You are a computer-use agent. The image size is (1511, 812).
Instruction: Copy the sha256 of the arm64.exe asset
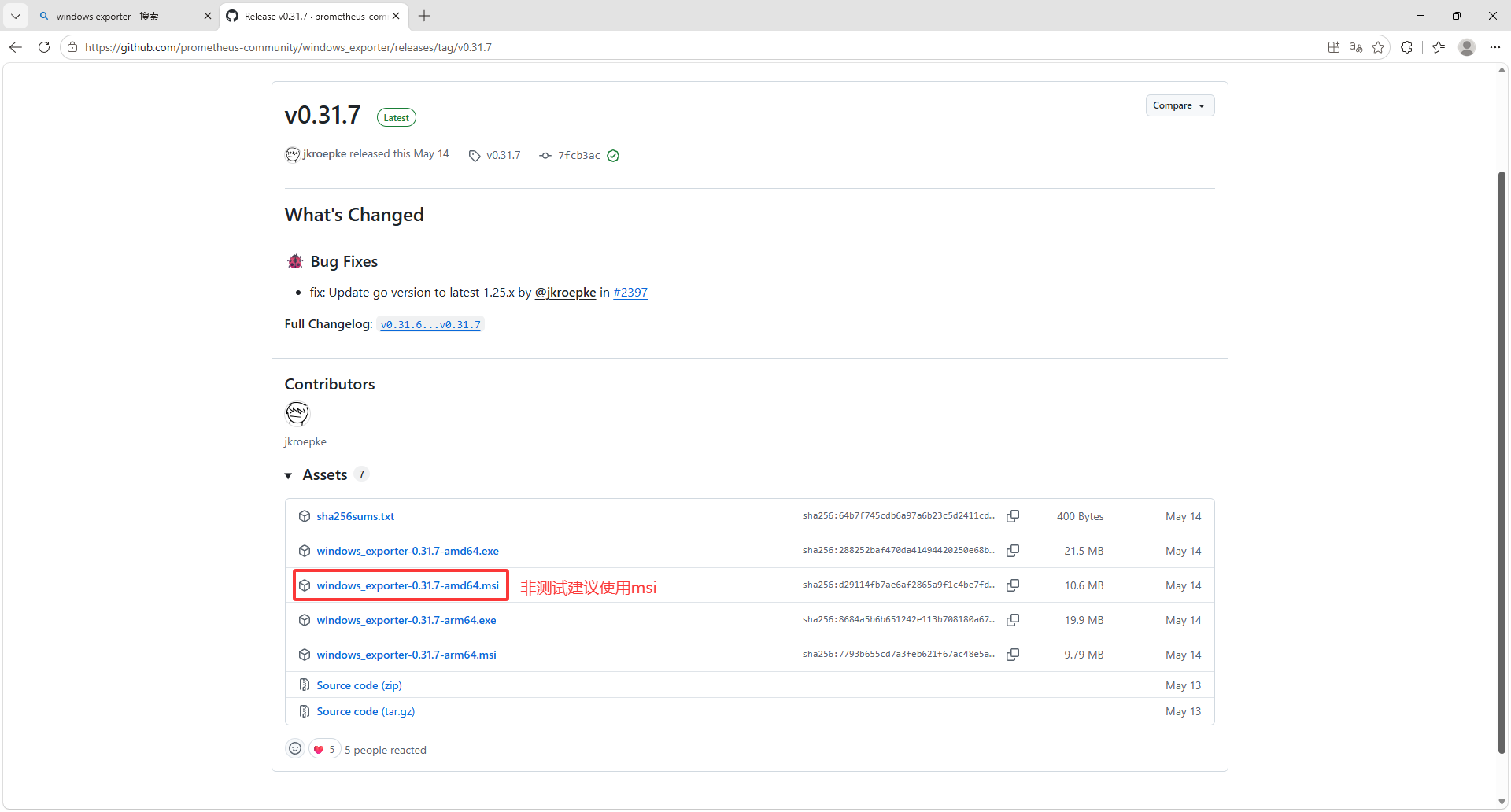1013,620
